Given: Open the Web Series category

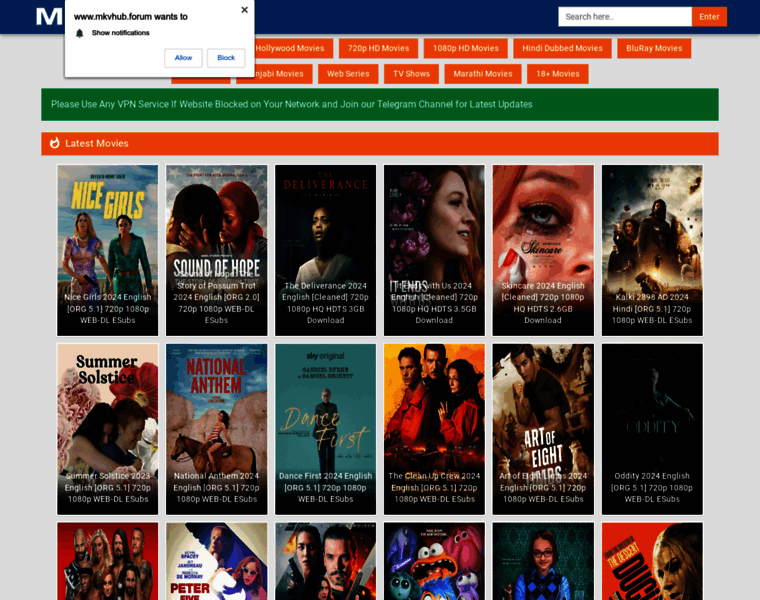Looking at the screenshot, I should 348,74.
